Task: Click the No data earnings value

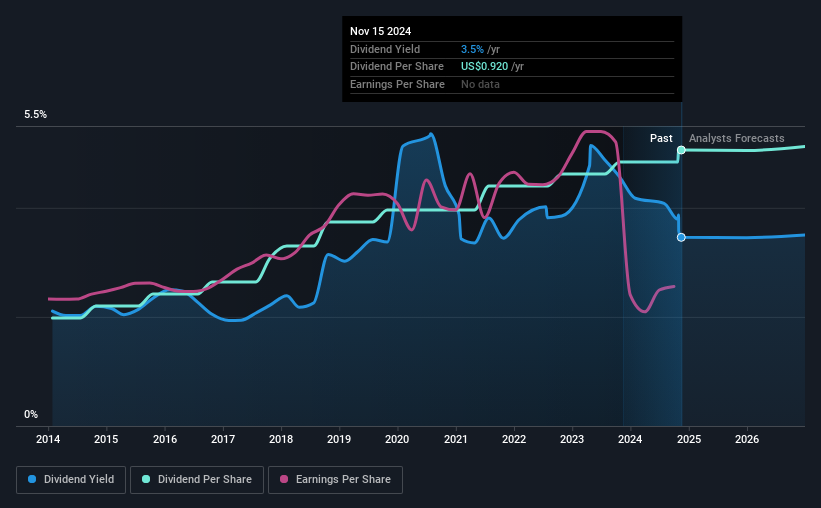Action: [480, 84]
